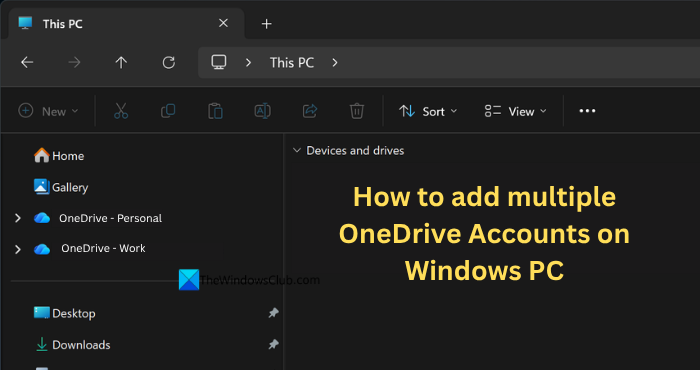The width and height of the screenshot is (700, 370).
Task: Click the Delete trash icon
Action: point(357,111)
